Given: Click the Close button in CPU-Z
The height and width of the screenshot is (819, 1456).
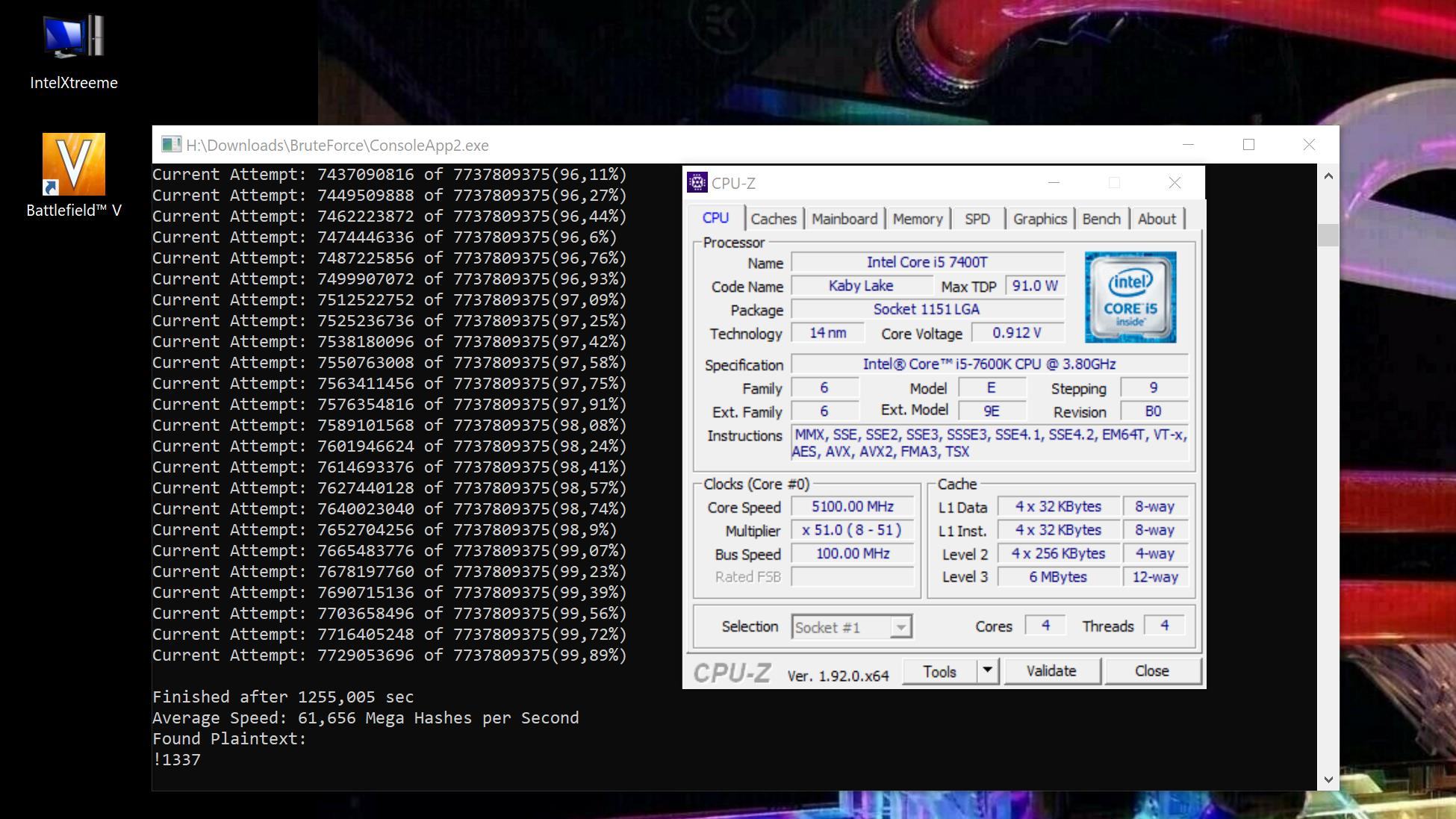Looking at the screenshot, I should 1152,671.
